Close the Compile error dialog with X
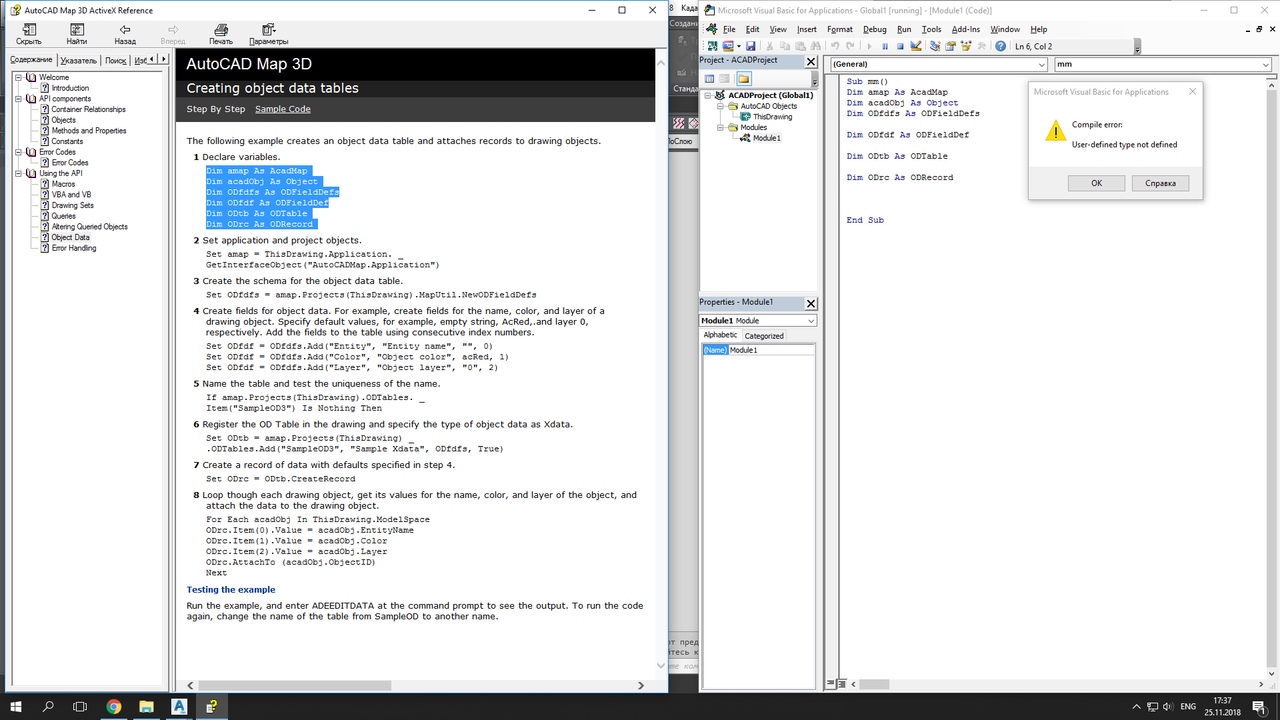The width and height of the screenshot is (1280, 720). (1192, 91)
